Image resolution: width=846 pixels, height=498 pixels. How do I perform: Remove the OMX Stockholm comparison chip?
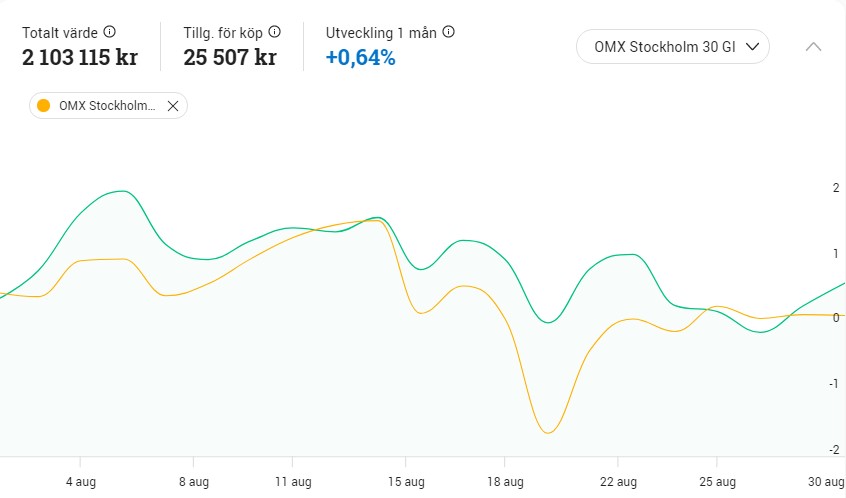[173, 106]
